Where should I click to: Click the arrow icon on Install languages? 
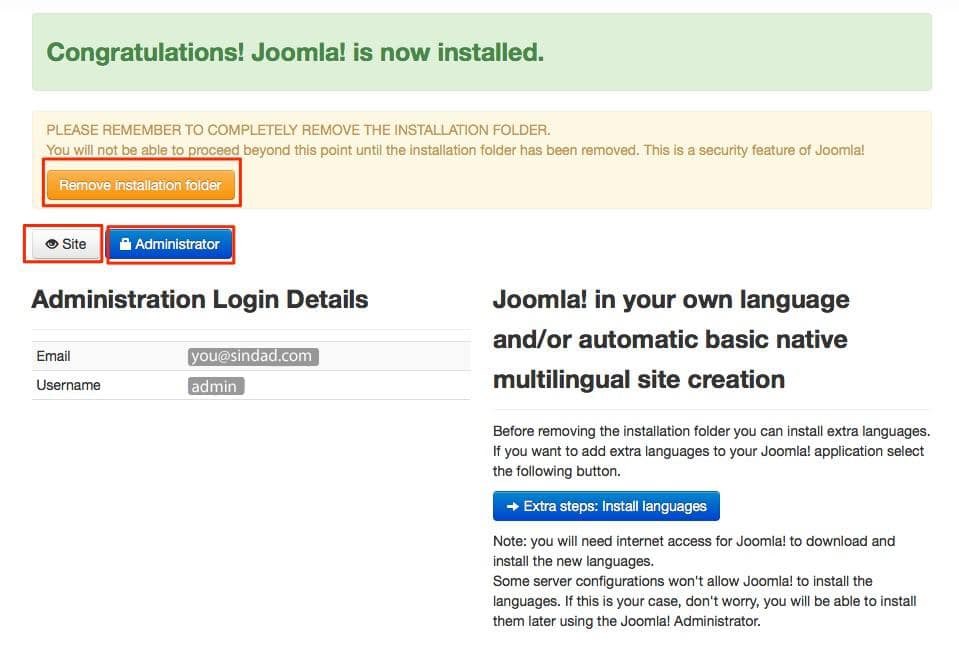click(x=513, y=506)
